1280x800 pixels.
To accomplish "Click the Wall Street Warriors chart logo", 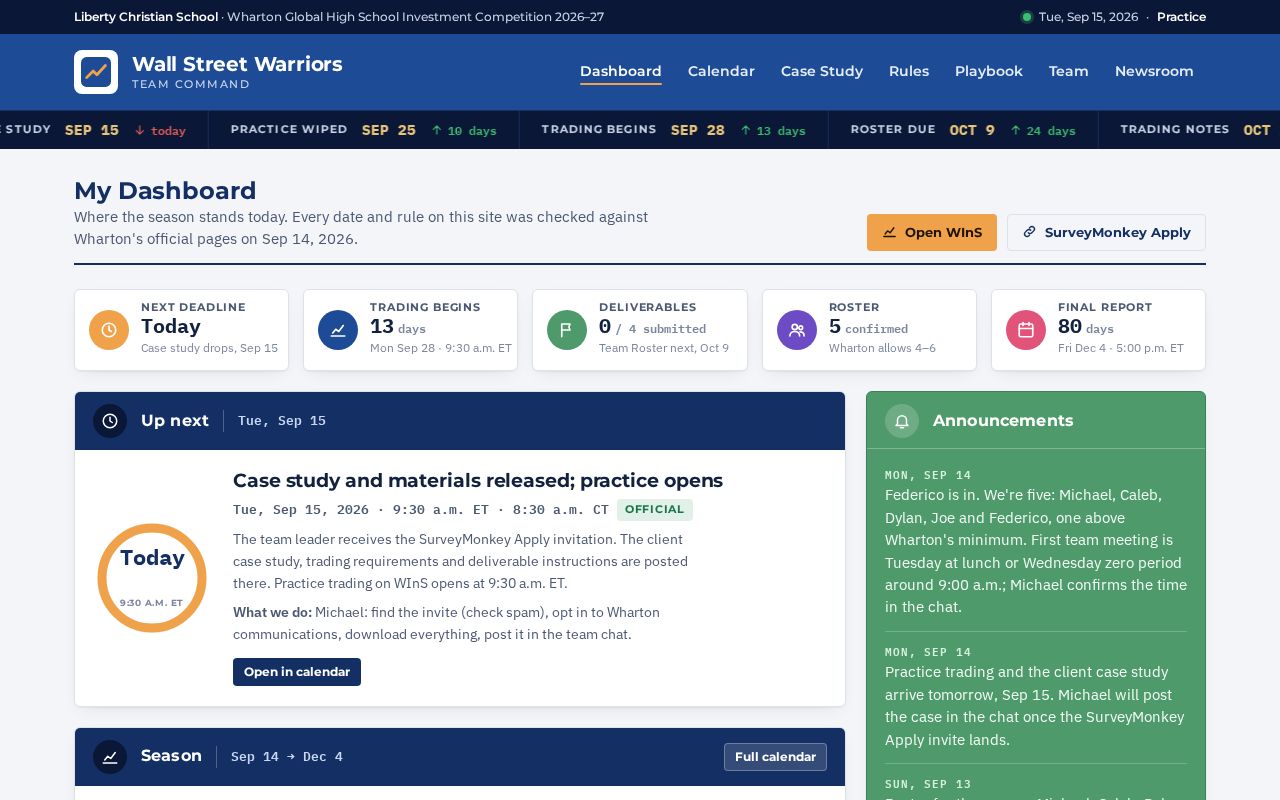I will [x=96, y=72].
